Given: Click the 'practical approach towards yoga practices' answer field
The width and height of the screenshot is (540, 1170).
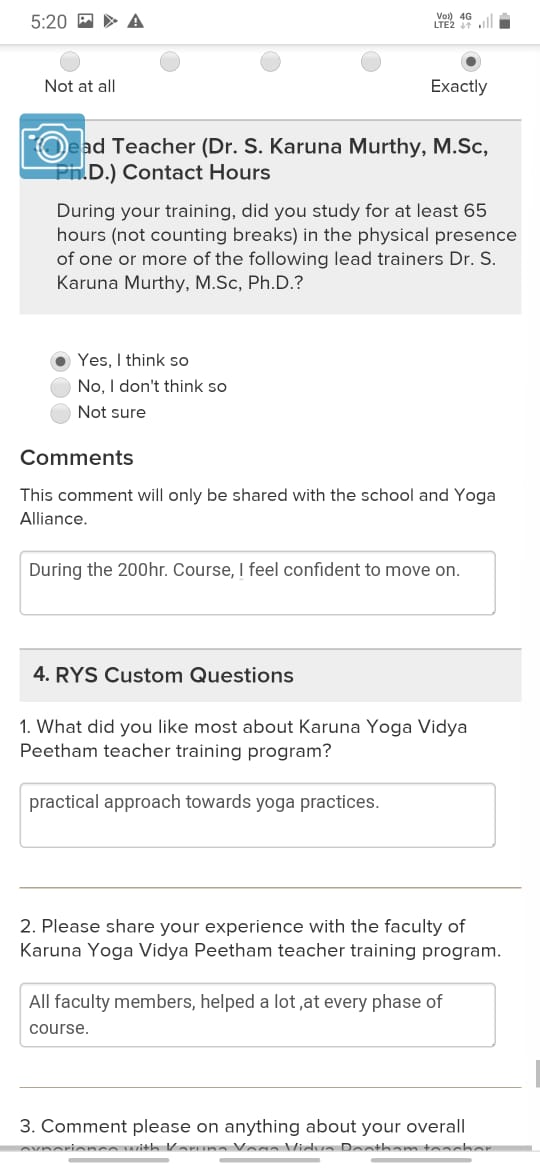Looking at the screenshot, I should tap(257, 815).
